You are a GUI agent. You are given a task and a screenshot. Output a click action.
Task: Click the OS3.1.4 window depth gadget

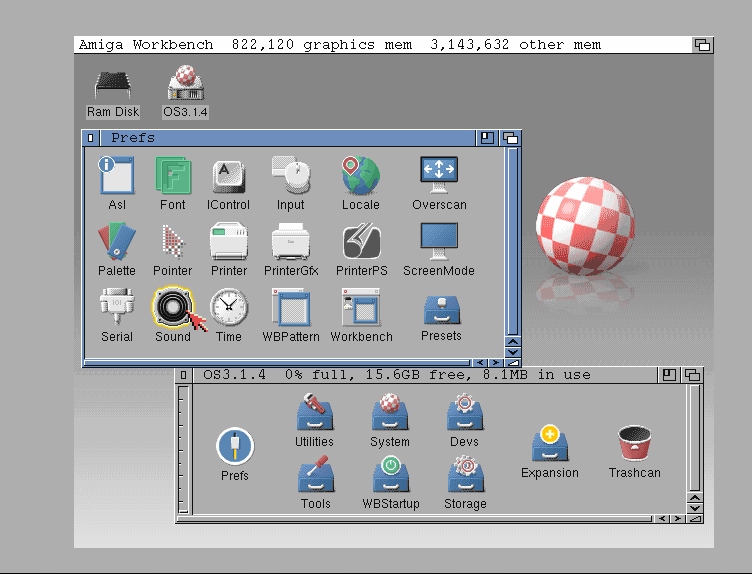692,375
